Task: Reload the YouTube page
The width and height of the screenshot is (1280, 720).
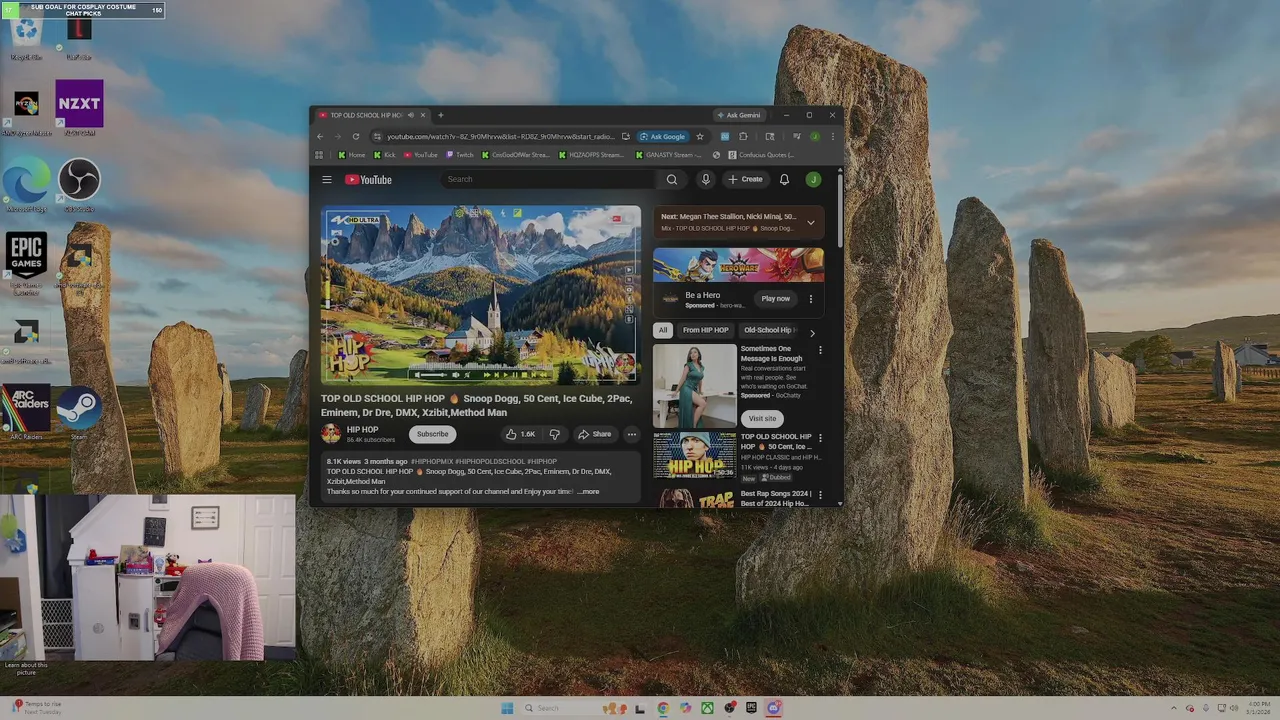Action: tap(355, 137)
